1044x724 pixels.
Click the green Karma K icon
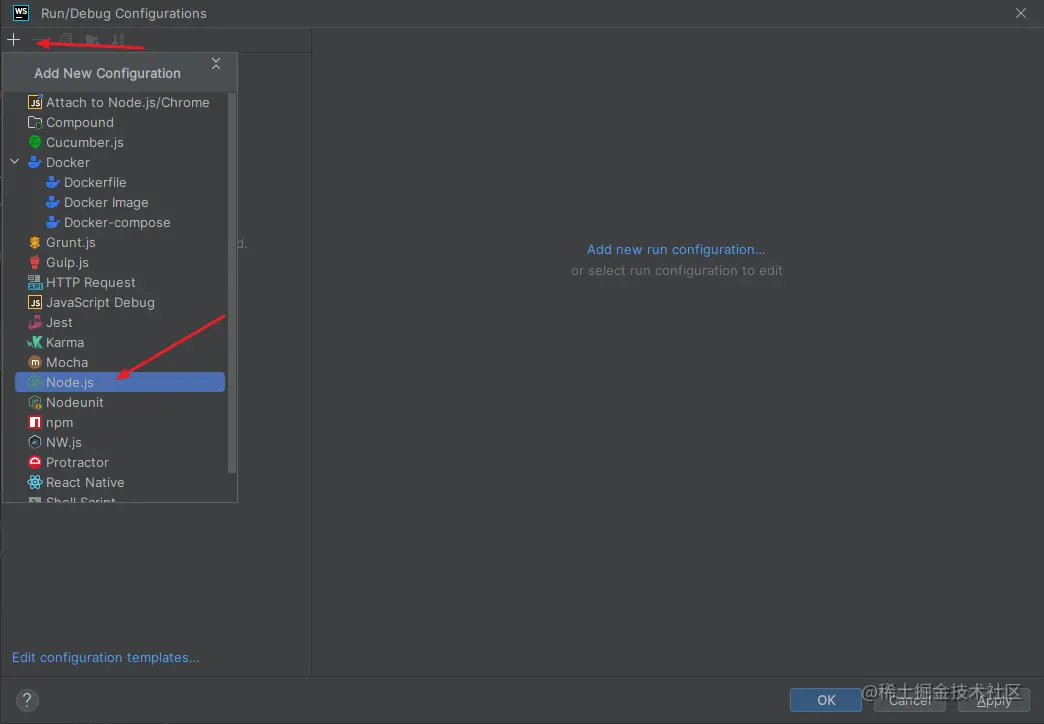click(x=35, y=342)
